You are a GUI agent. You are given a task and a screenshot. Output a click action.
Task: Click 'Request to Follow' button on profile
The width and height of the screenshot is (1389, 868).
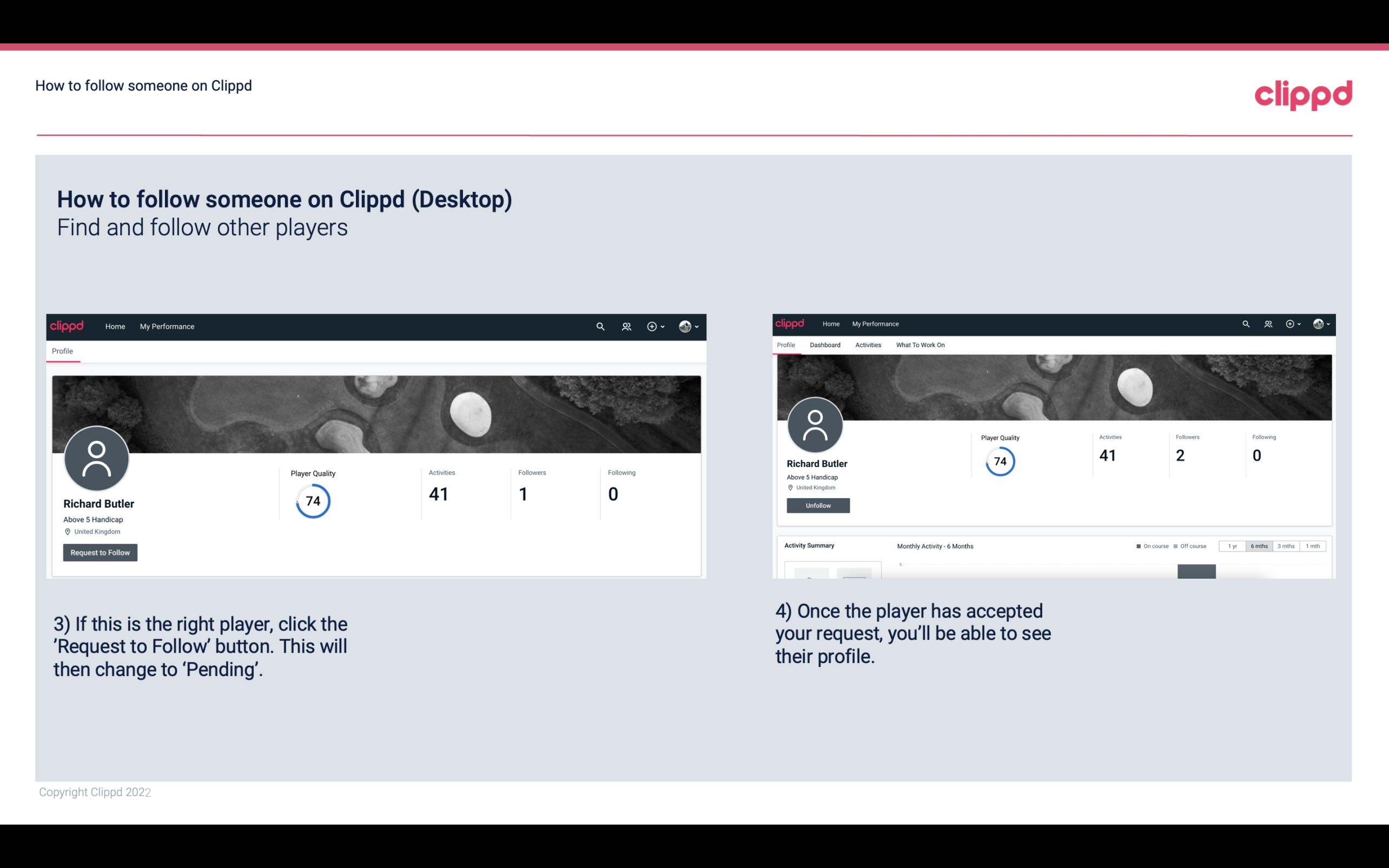100,552
